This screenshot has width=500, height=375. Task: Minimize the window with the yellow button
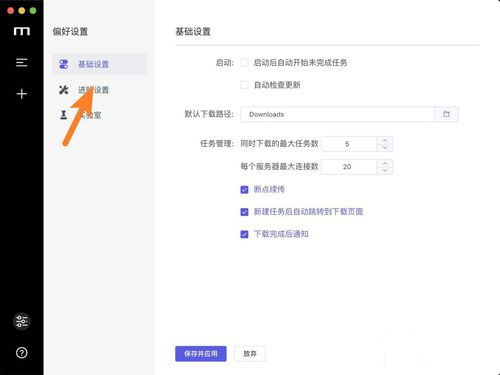(x=22, y=11)
